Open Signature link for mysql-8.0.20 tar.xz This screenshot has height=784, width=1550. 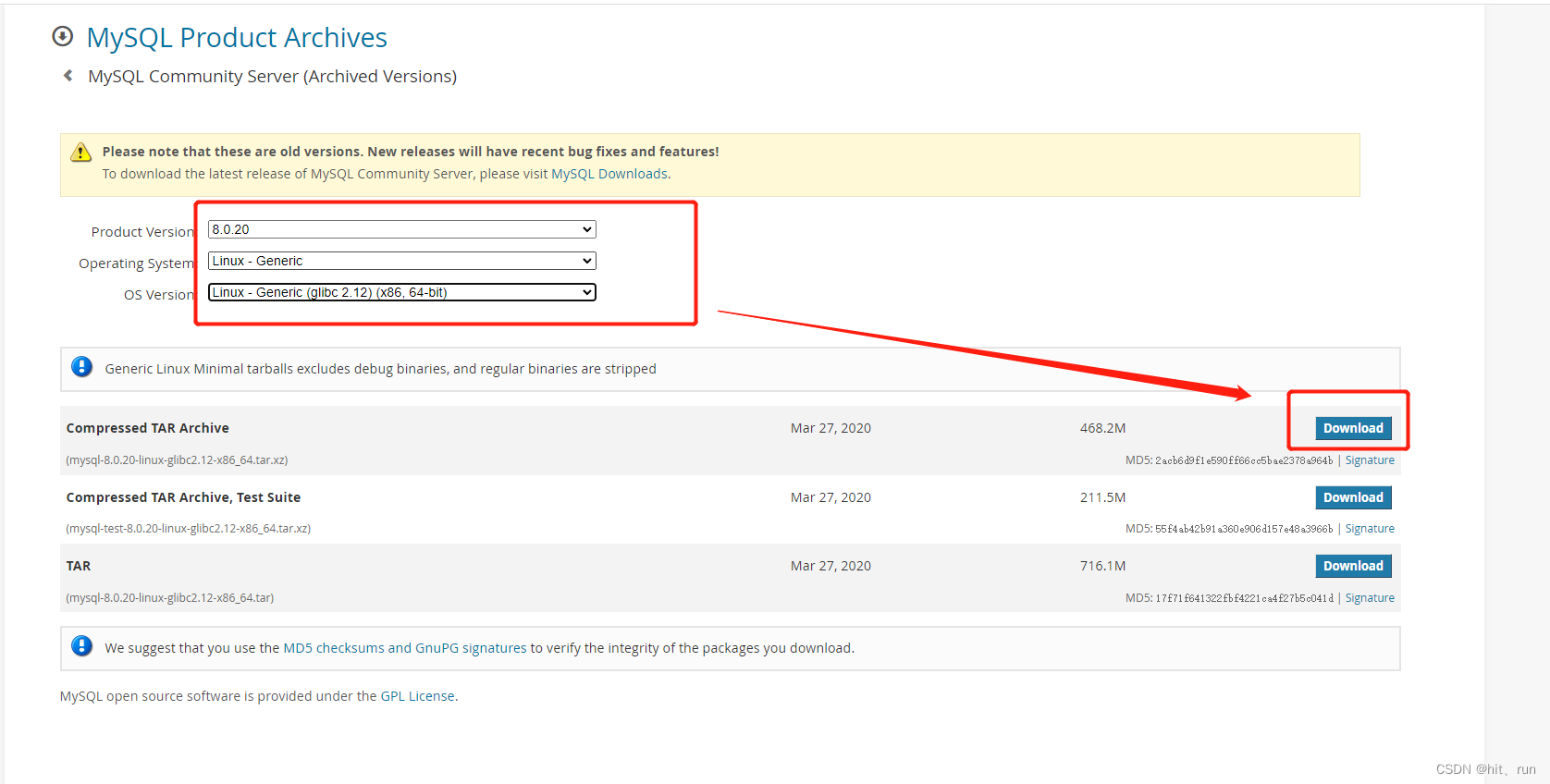(1370, 460)
